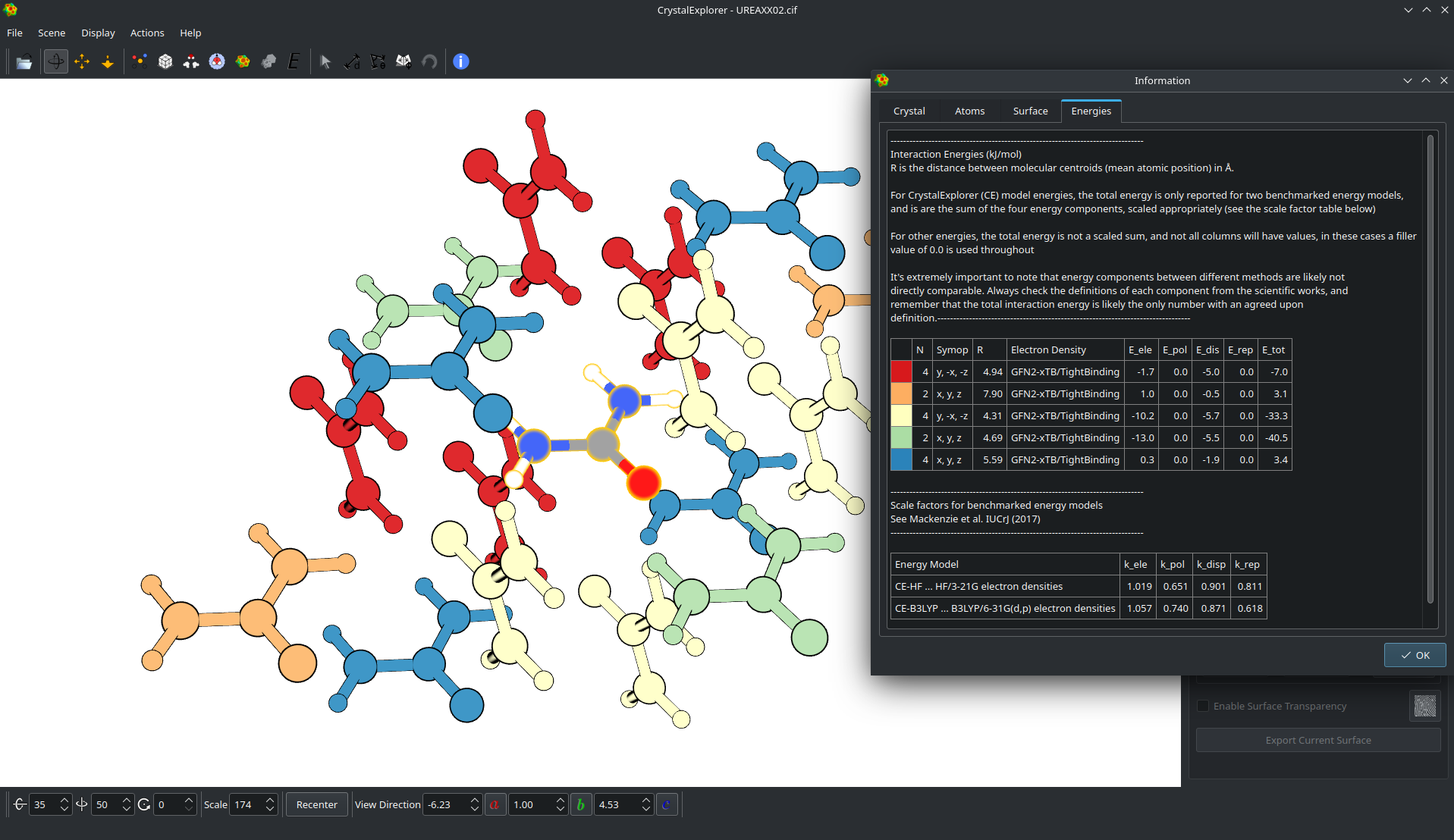Click the interaction energies E icon
Viewport: 1454px width, 840px height.
[294, 62]
